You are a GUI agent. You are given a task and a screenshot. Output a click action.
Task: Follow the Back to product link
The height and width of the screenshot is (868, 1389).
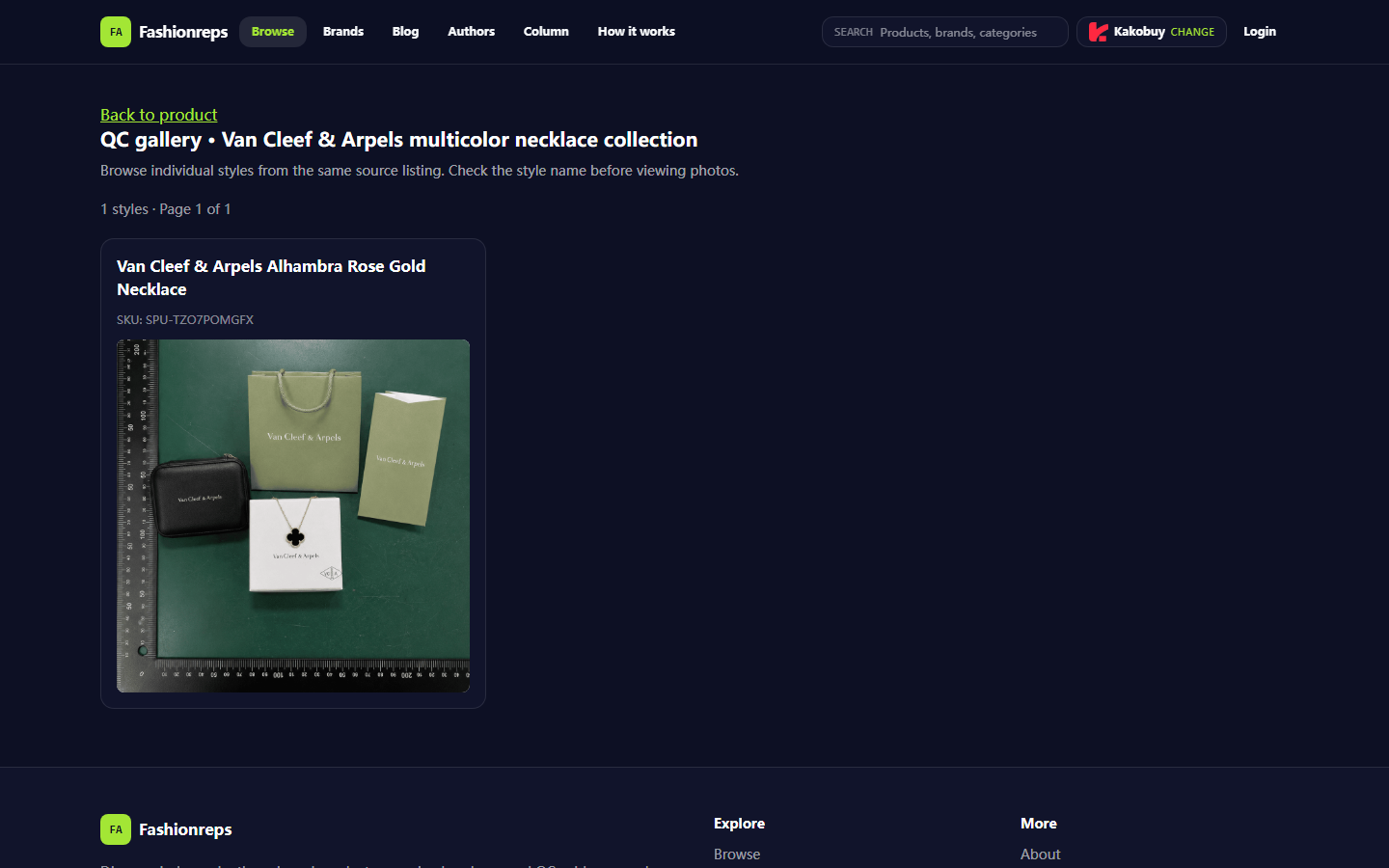[159, 115]
